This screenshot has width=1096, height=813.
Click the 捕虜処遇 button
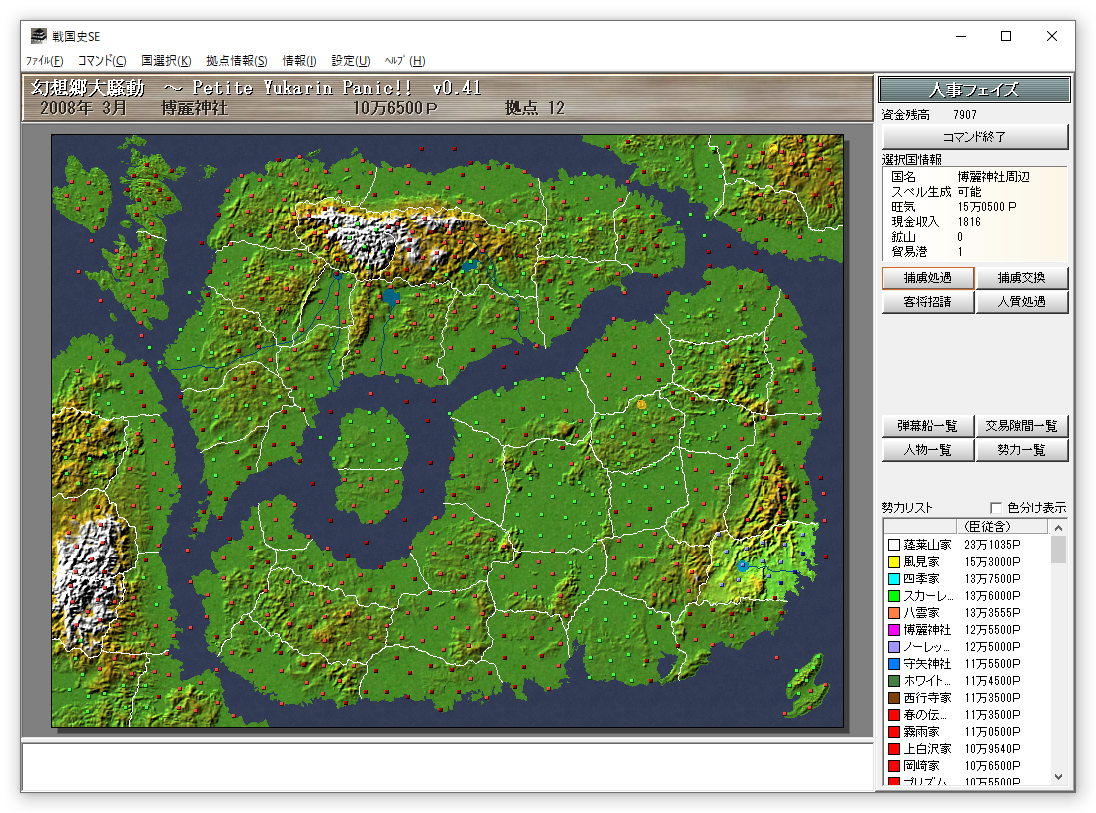(927, 278)
